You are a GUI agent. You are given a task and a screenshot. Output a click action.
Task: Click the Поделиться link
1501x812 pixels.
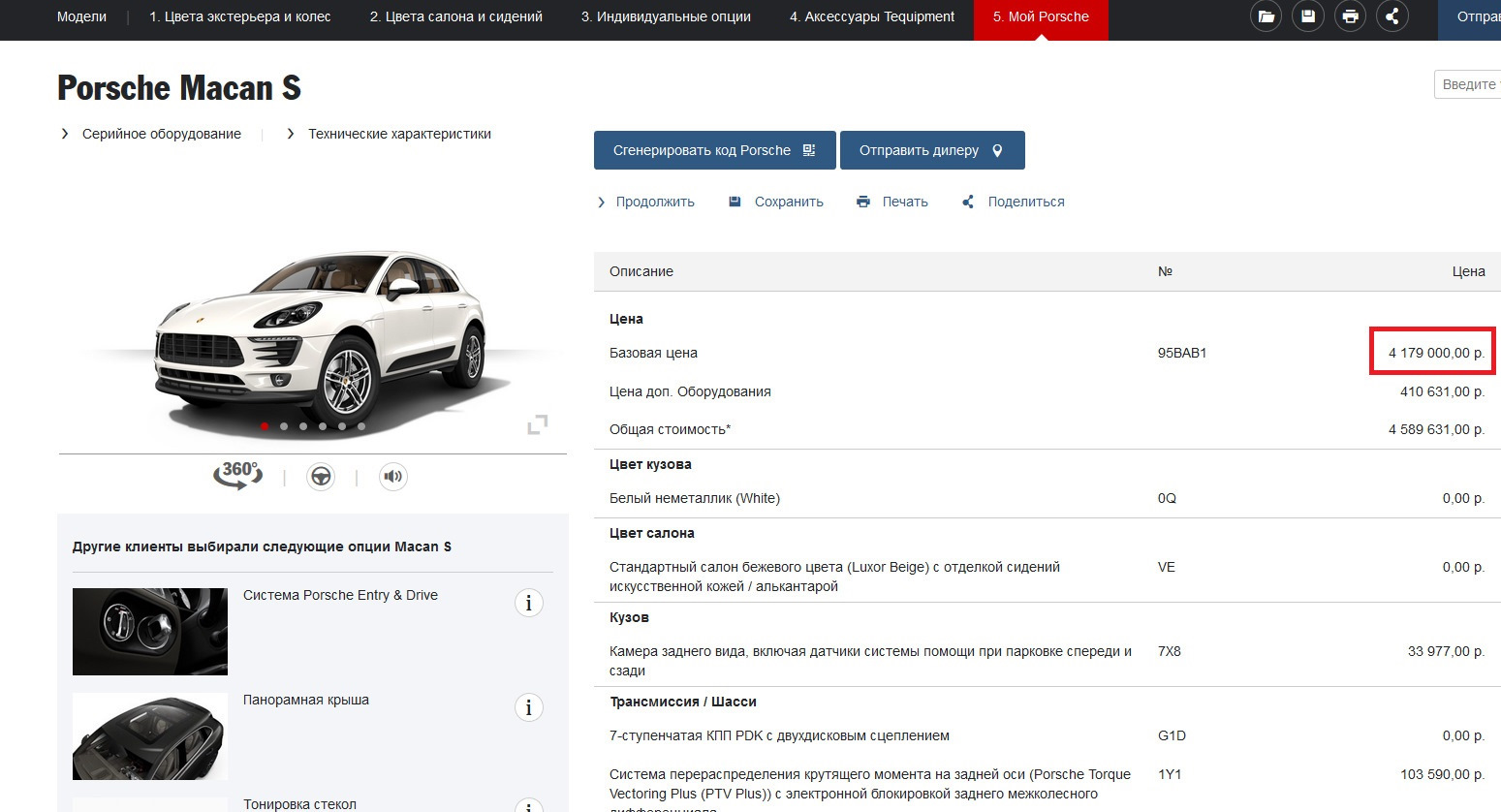[x=1026, y=202]
